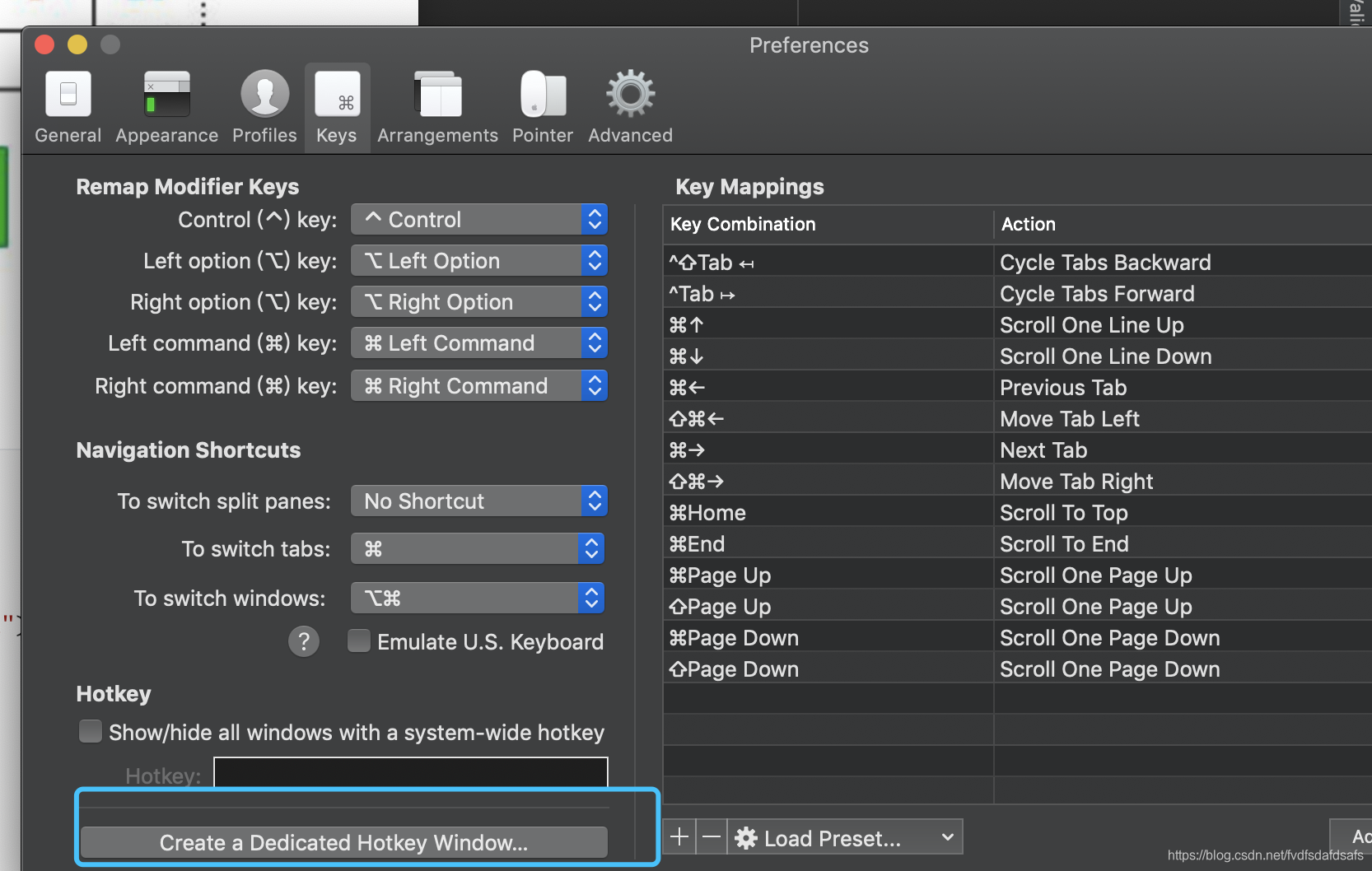The image size is (1372, 871).
Task: Open the General preferences icon
Action: click(x=68, y=107)
